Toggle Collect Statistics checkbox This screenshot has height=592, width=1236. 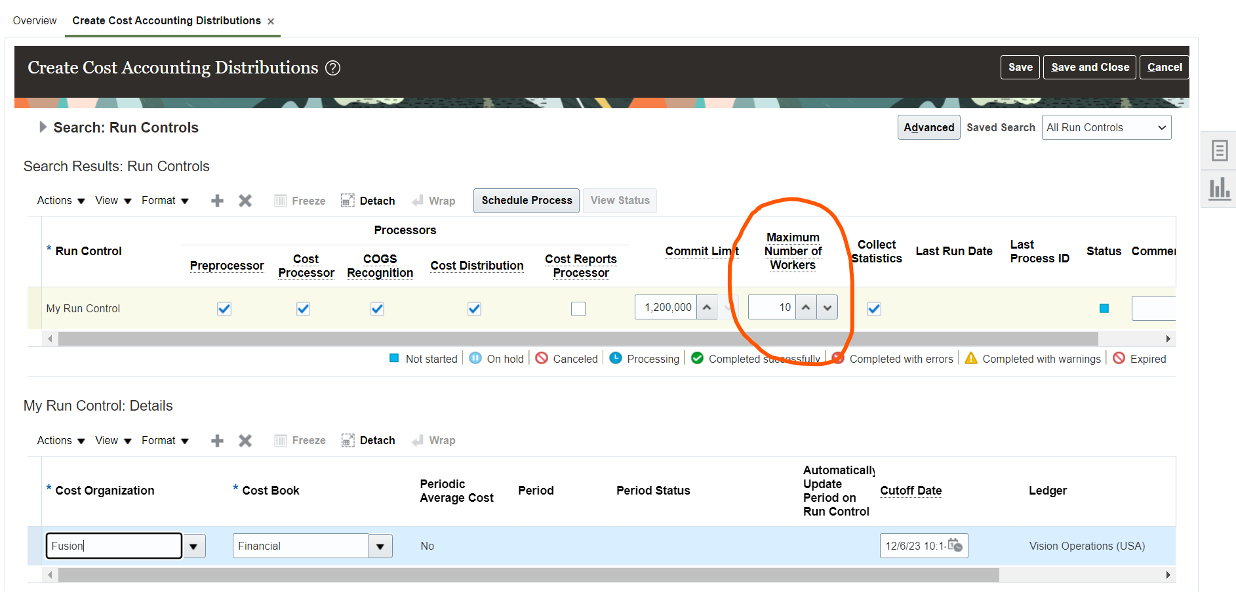click(874, 309)
